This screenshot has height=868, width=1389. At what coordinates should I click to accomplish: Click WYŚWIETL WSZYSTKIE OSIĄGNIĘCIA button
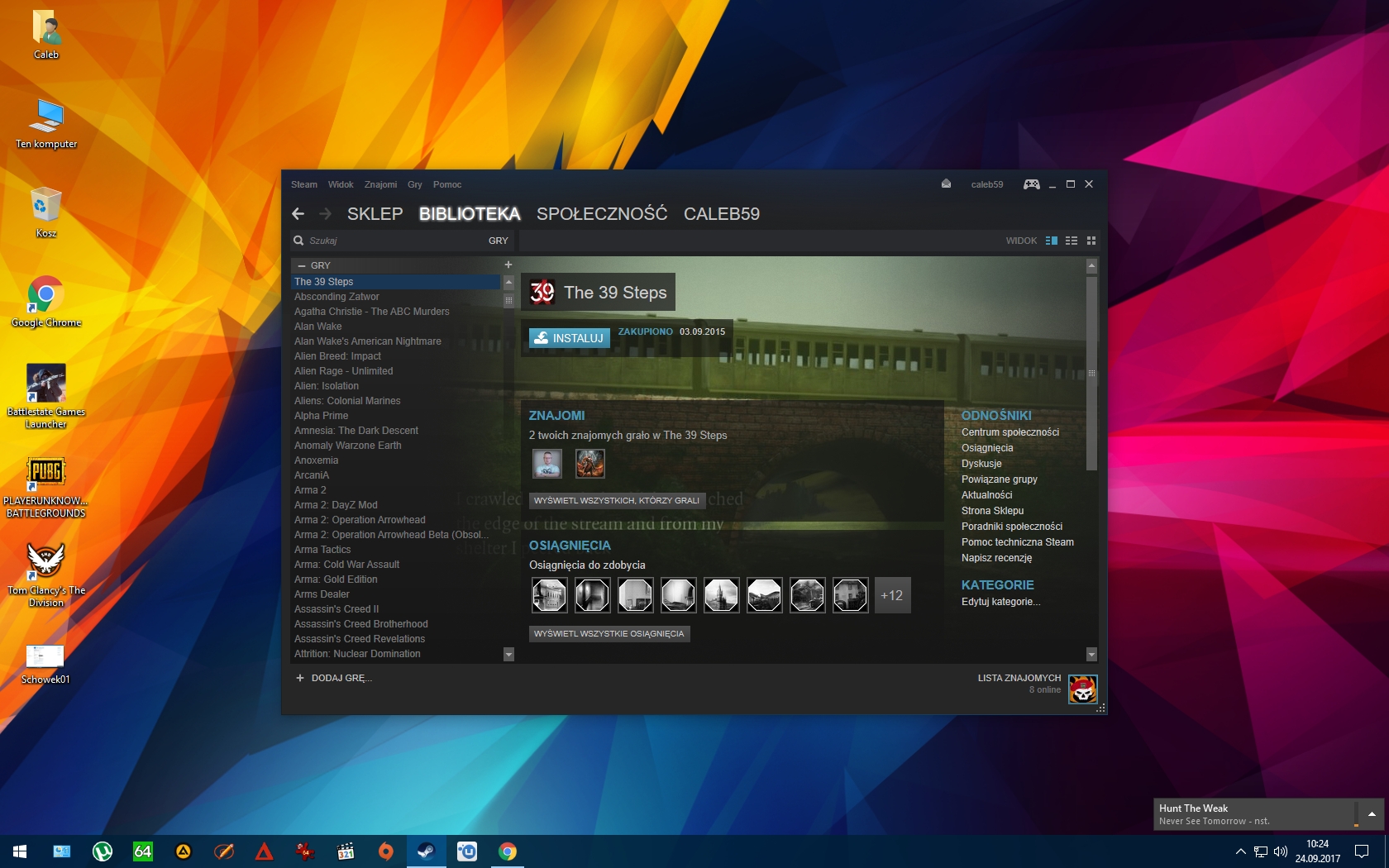[x=609, y=634]
